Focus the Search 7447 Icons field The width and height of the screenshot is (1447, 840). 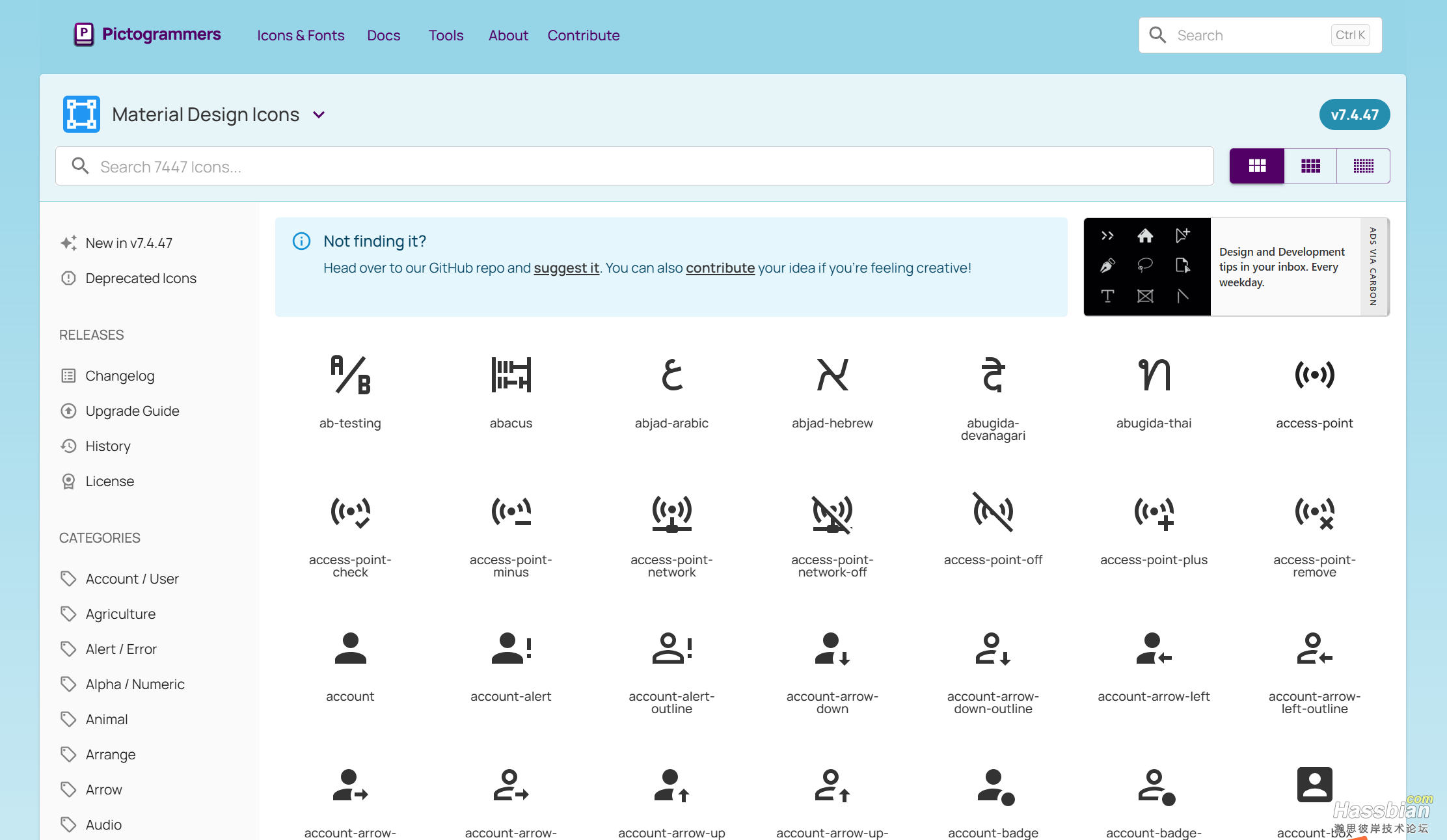634,167
